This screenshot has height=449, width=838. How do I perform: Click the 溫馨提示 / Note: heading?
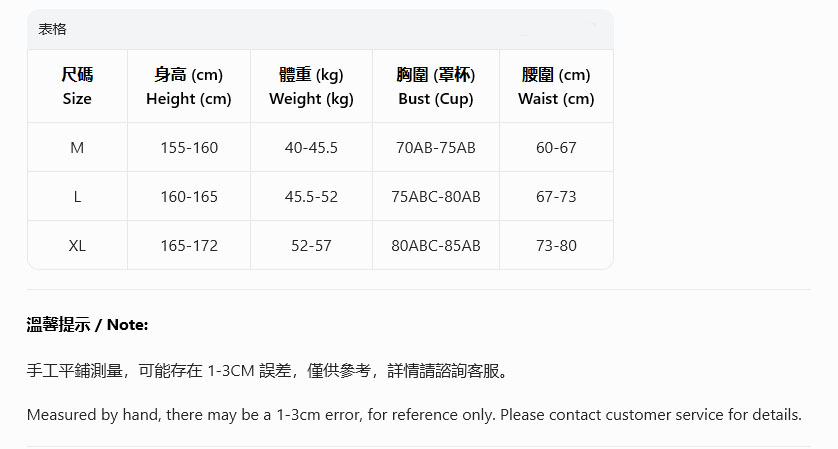click(87, 325)
